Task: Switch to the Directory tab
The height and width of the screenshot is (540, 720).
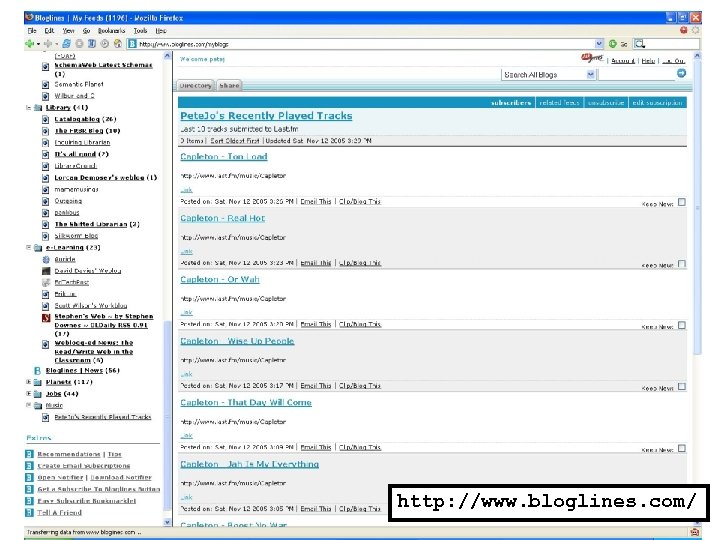Action: [x=196, y=85]
